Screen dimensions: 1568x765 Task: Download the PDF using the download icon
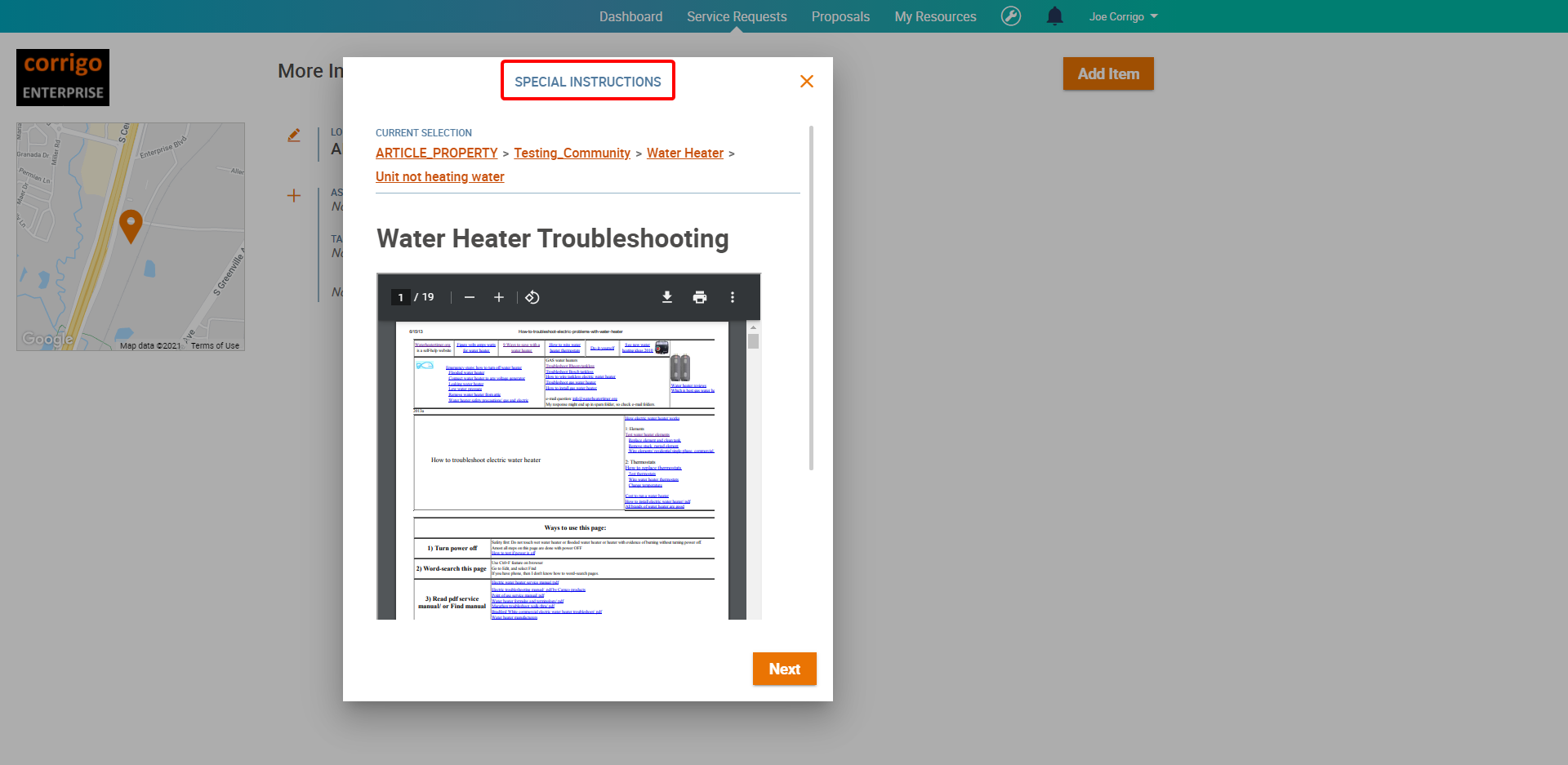tap(666, 297)
